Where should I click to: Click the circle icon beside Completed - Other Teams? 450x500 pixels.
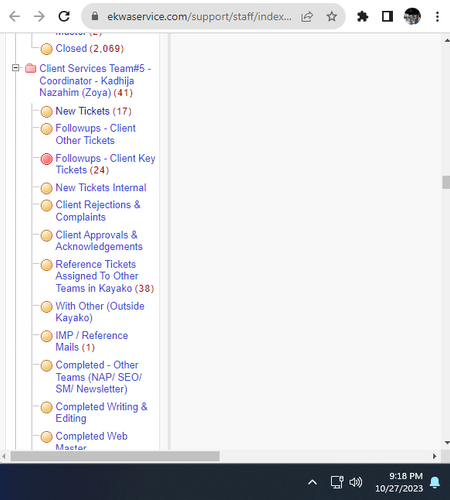[46, 366]
